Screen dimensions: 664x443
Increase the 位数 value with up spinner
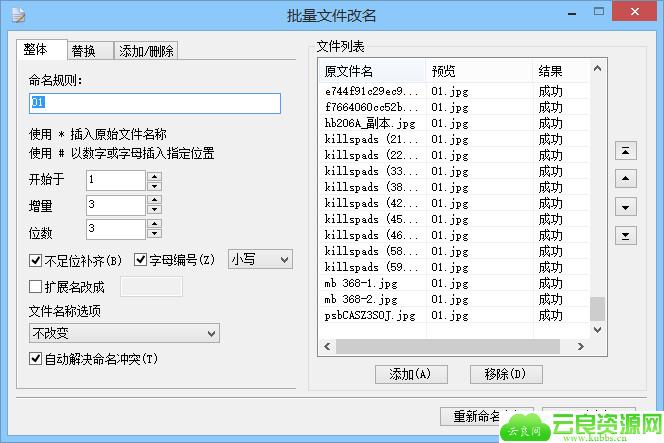pos(154,225)
